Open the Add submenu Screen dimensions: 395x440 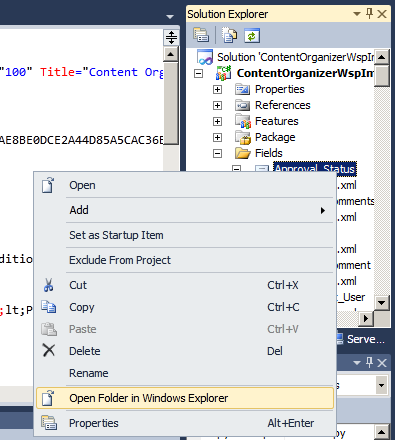click(185, 210)
